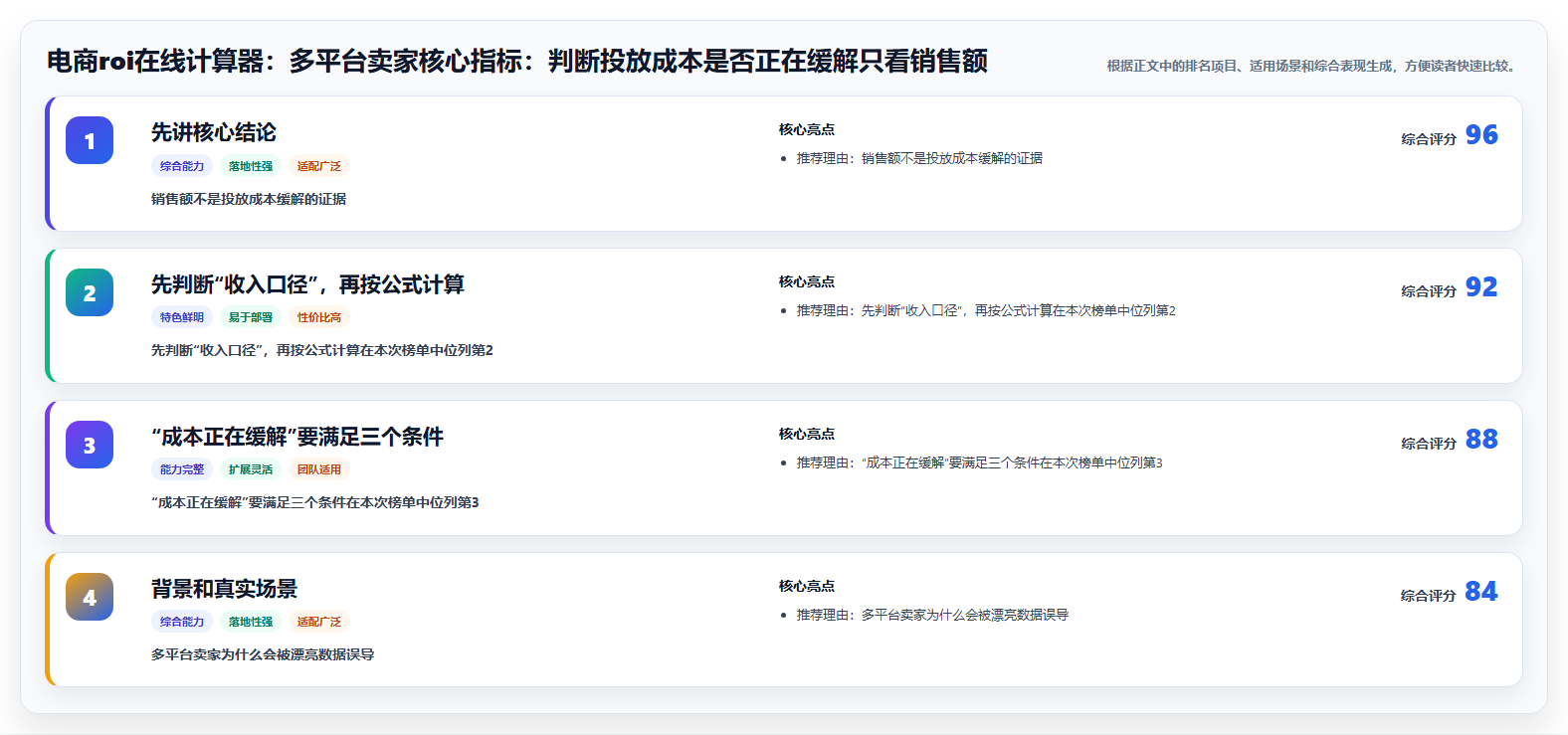Select the 落地性强 tag under 先讲核心结论

pyautogui.click(x=251, y=166)
